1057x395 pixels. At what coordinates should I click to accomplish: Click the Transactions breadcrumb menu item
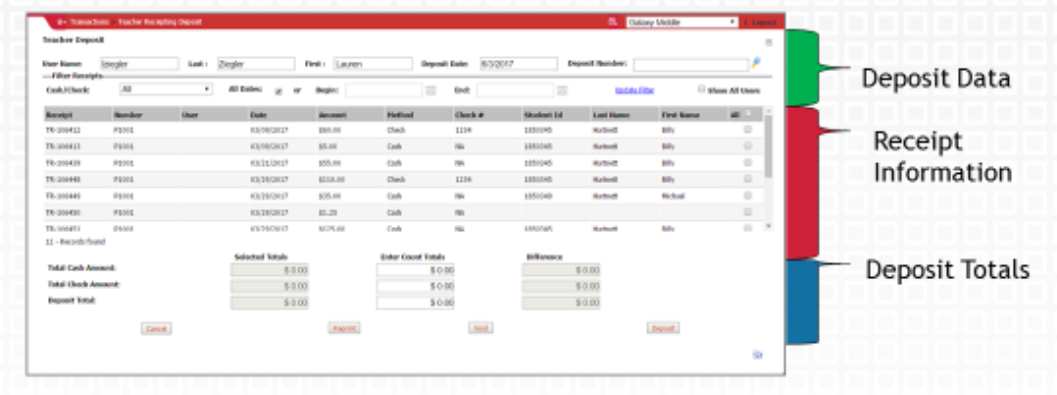click(x=89, y=22)
